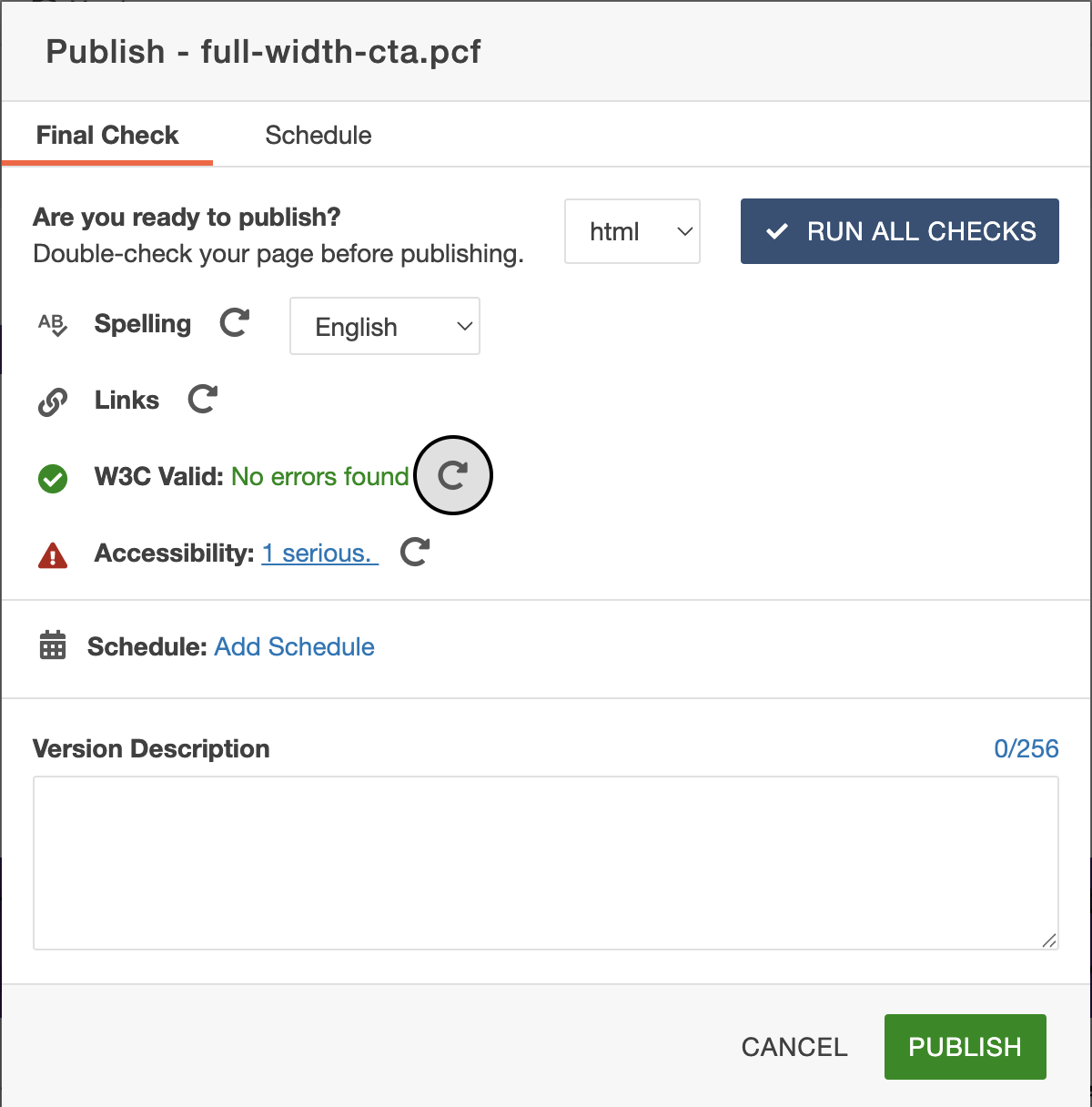Click the CANCEL button
1092x1107 pixels.
(794, 1047)
